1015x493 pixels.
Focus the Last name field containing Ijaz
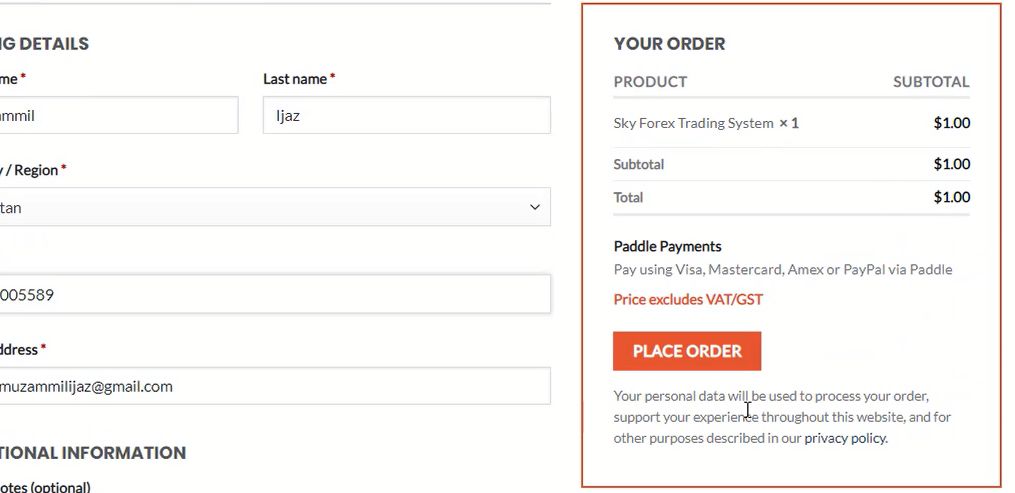[x=406, y=115]
